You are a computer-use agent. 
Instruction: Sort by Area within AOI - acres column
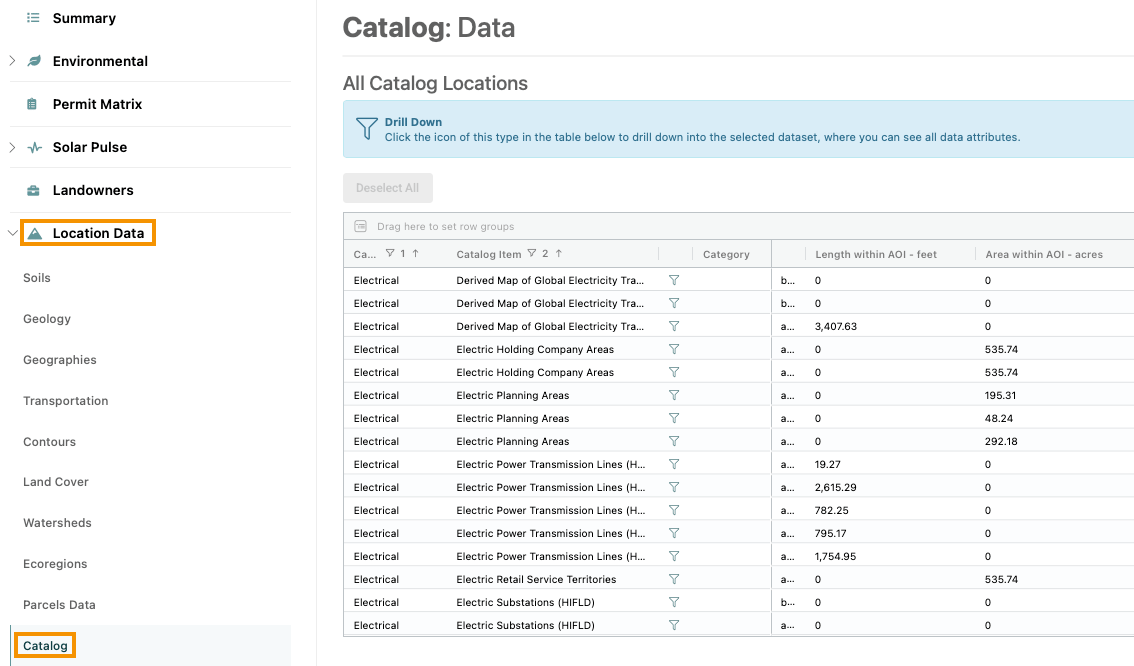(1044, 255)
